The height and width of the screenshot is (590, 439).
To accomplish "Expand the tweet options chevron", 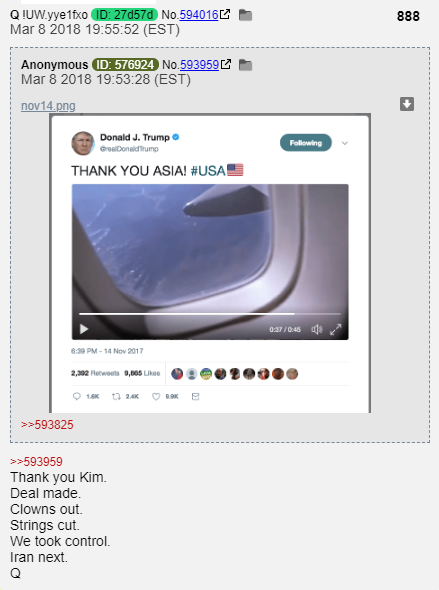I will (x=345, y=143).
